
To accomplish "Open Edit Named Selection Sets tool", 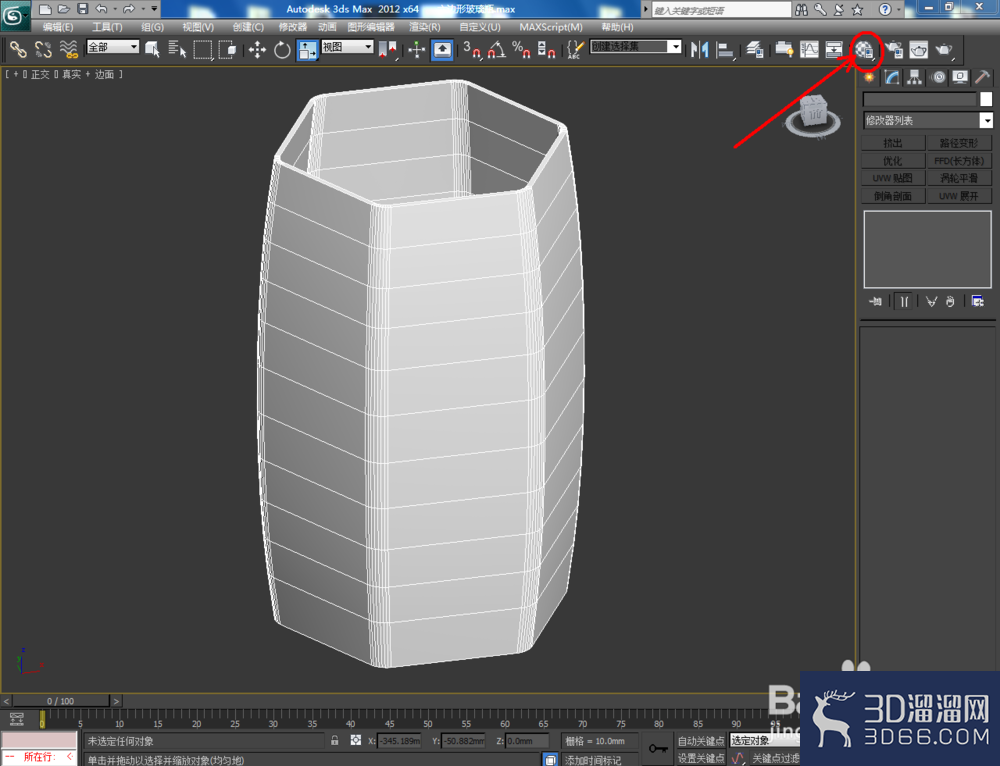I will coord(575,49).
